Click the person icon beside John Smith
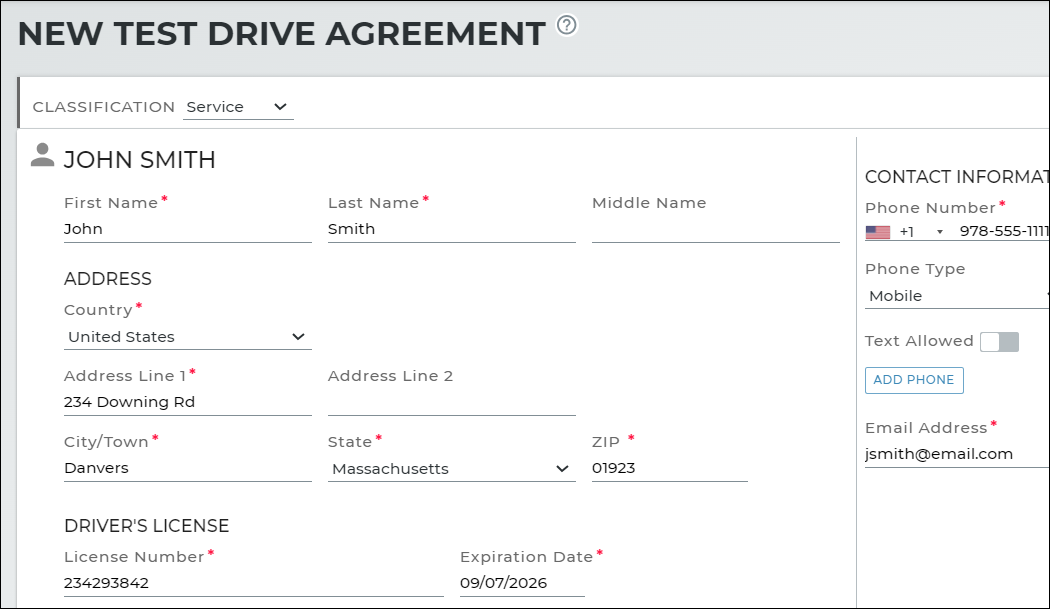 [x=42, y=155]
